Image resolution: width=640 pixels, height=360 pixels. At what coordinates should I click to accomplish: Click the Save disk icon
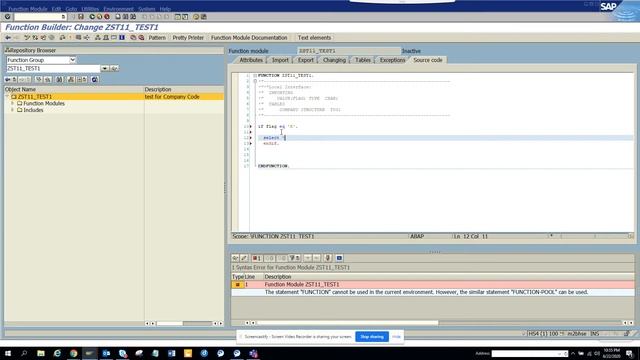(81, 17)
